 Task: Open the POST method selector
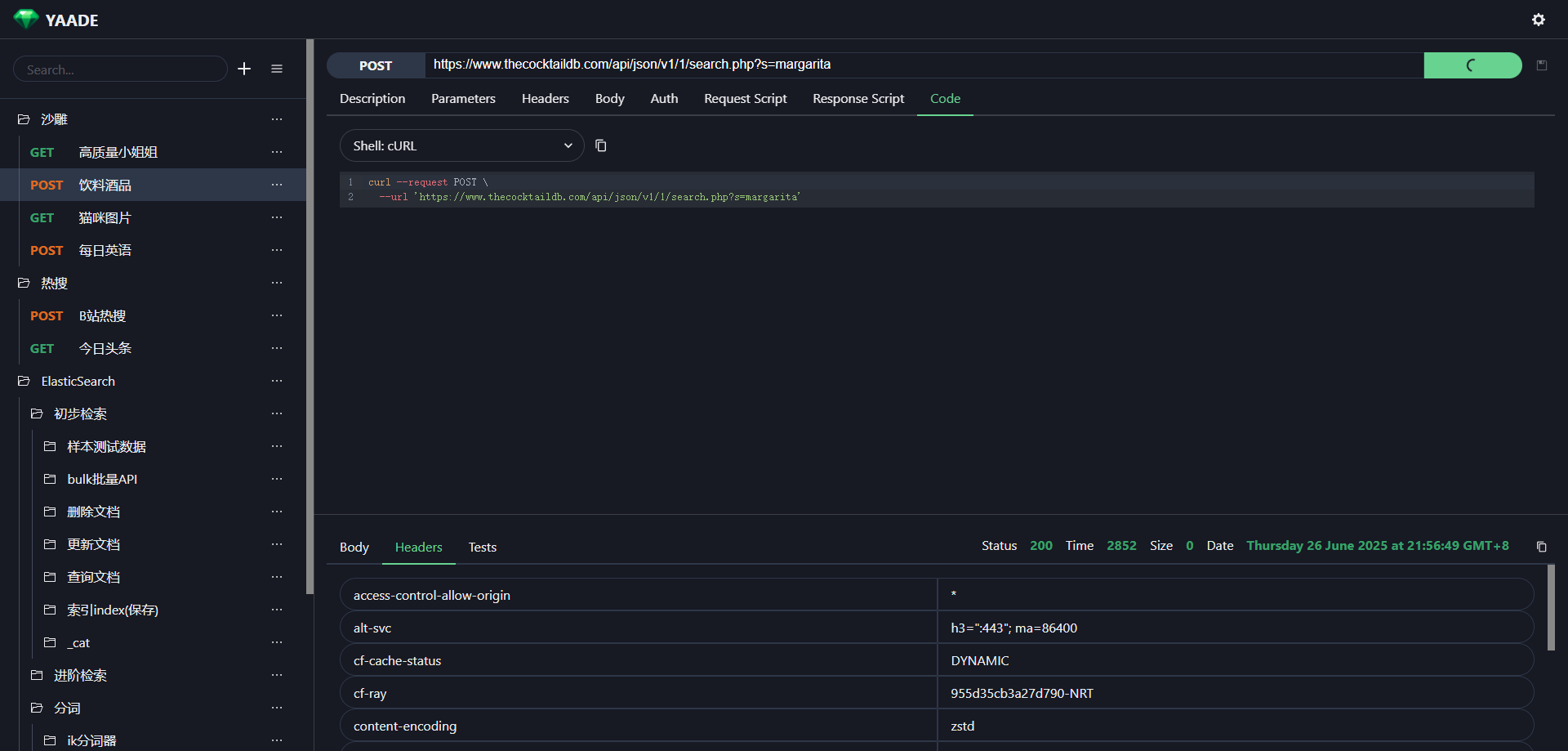coord(376,65)
